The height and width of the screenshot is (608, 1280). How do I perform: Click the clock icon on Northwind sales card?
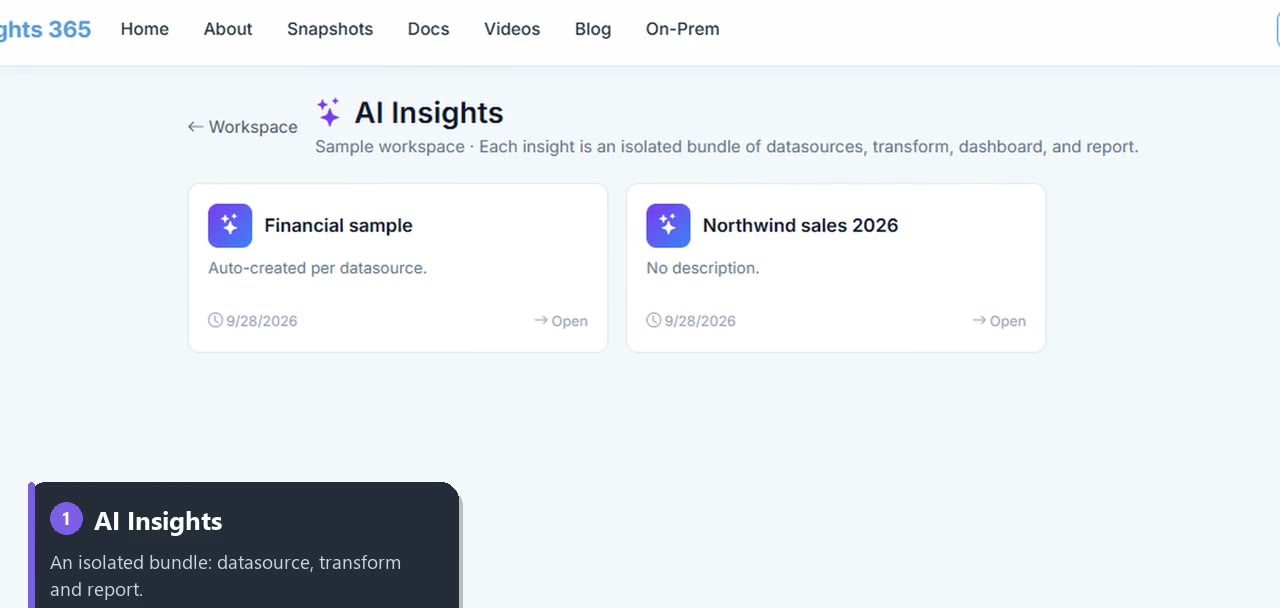[653, 320]
